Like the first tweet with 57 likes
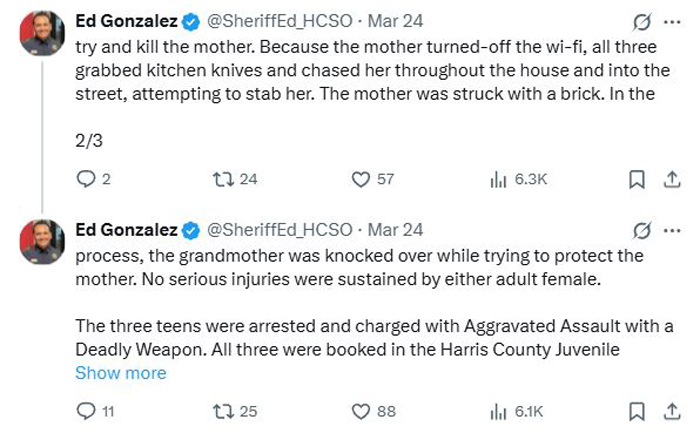Viewport: 700px width, 433px height. 373,179
